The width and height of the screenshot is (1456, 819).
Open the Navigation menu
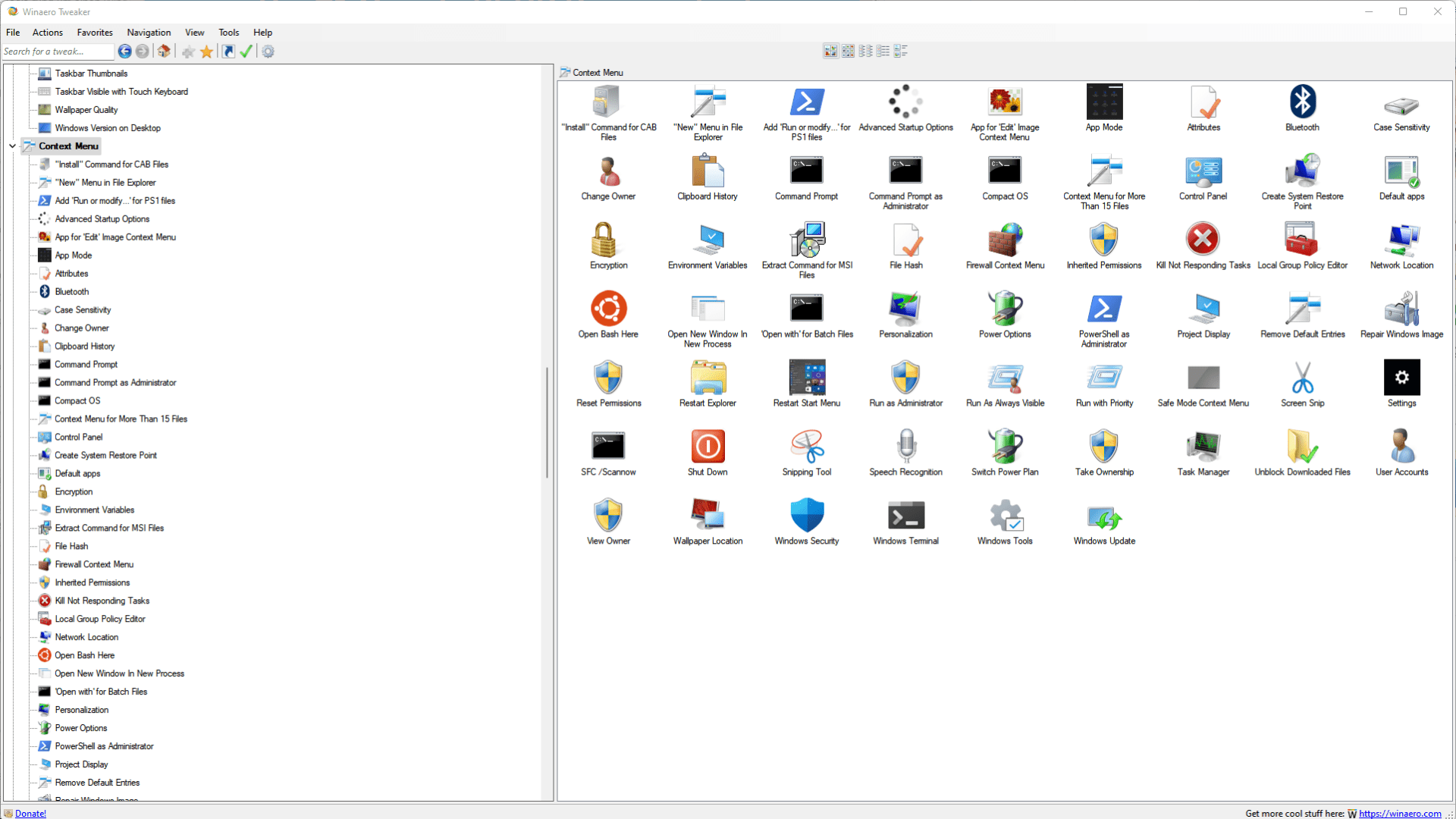coord(149,33)
